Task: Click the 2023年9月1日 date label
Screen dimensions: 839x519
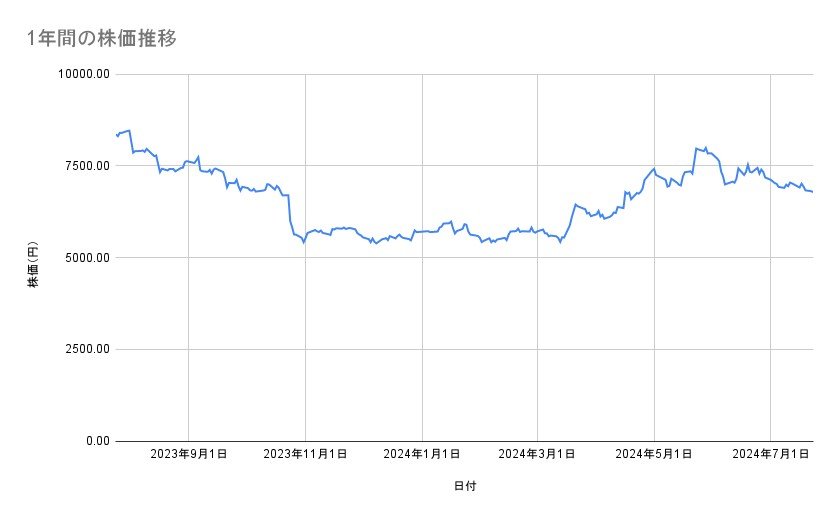Action: [188, 455]
